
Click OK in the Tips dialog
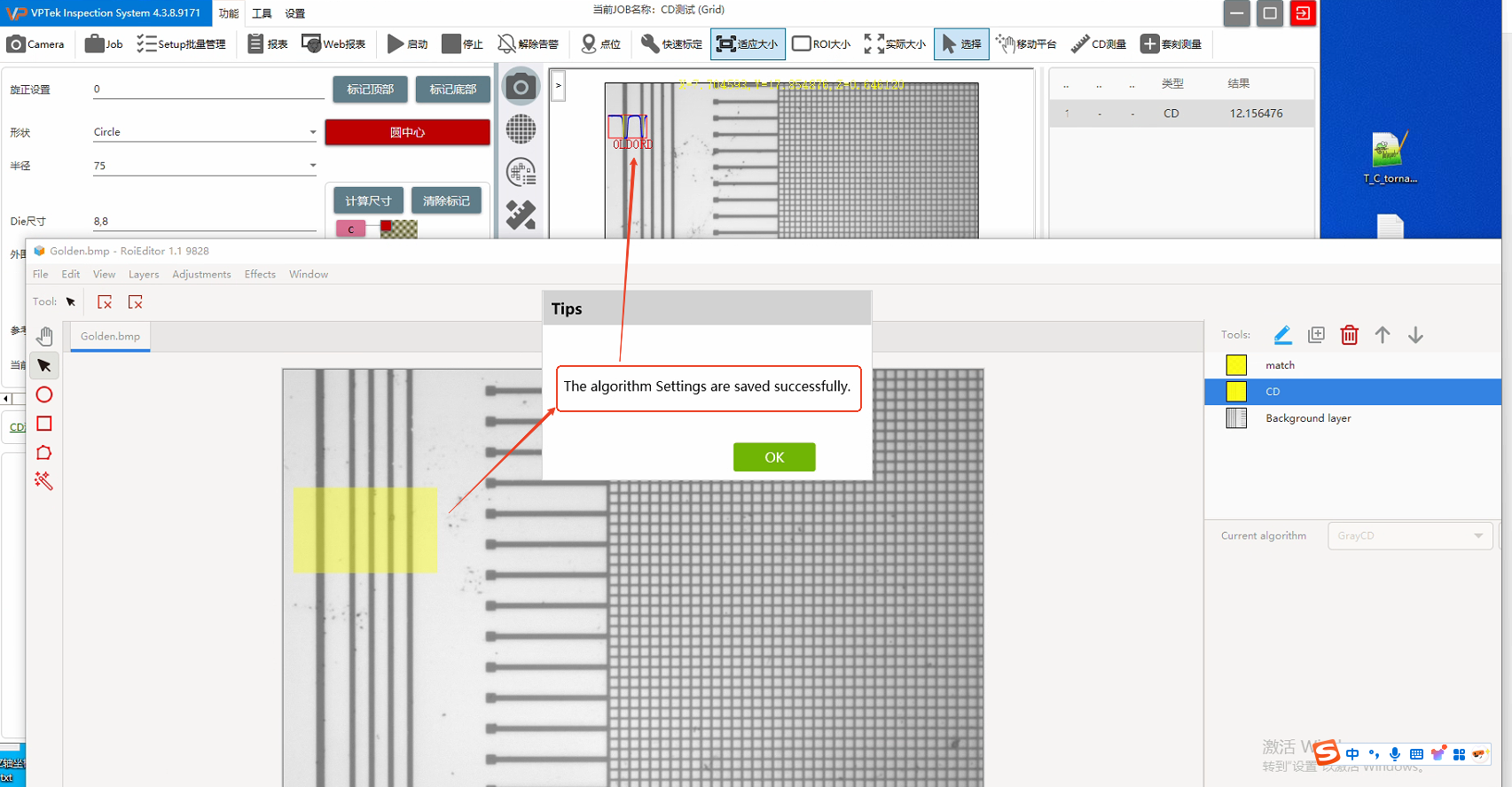773,457
